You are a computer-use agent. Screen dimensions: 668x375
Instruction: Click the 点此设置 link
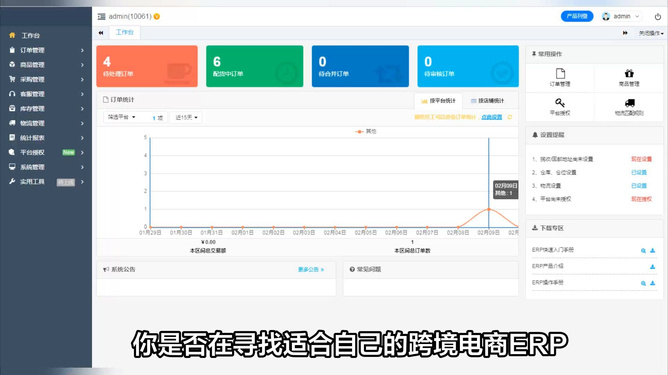[492, 117]
